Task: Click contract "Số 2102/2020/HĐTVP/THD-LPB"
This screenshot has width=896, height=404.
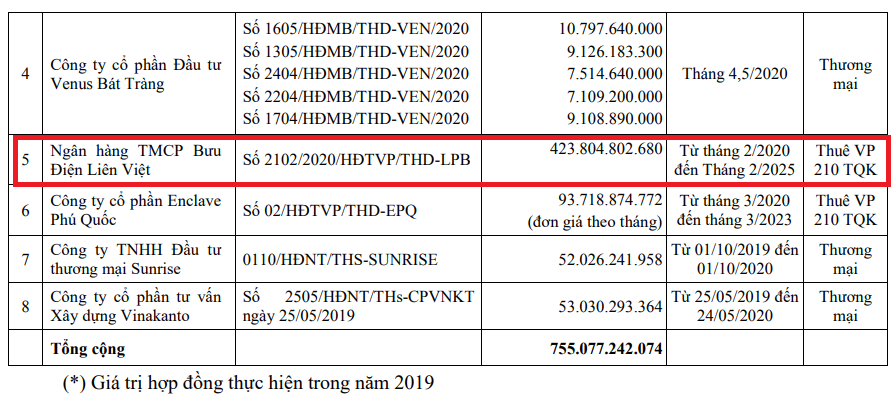Action: (357, 160)
